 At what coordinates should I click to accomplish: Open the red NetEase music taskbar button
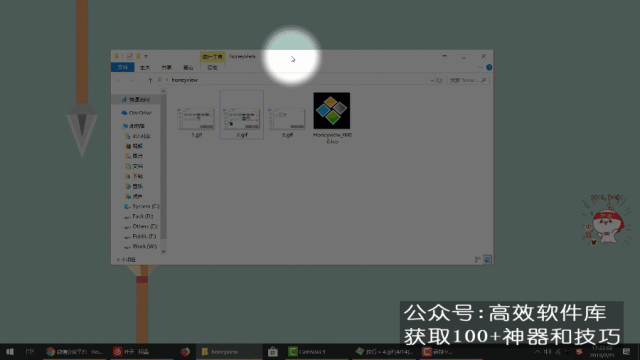click(141, 351)
